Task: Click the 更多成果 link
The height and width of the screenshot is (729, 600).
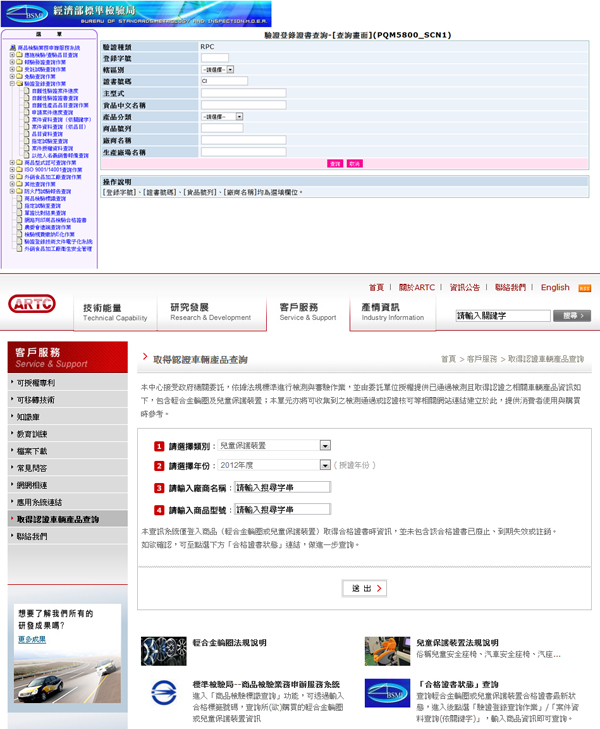Action: click(x=32, y=638)
